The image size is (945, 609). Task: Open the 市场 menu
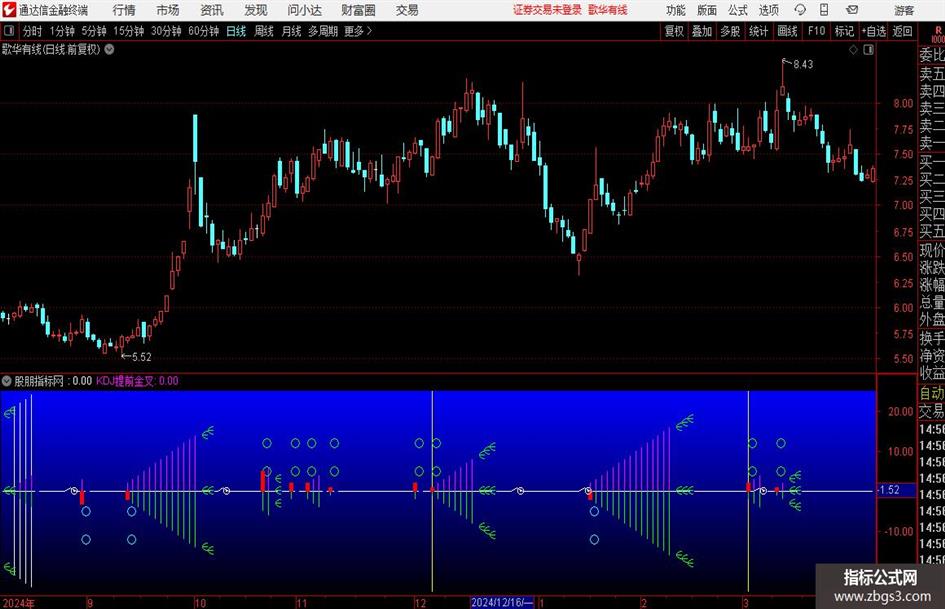click(168, 10)
